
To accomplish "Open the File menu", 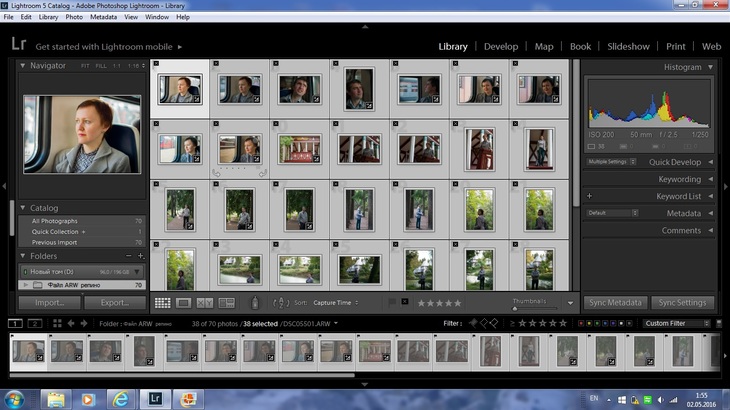I will click(x=8, y=17).
